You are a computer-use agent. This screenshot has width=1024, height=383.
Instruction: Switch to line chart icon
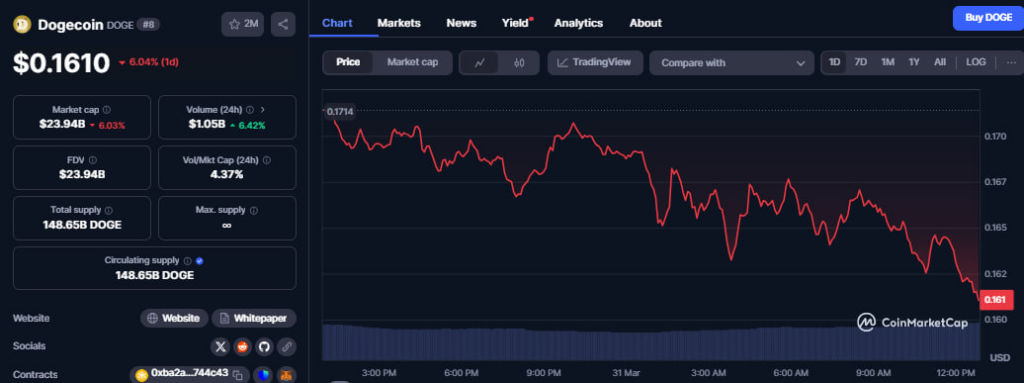[x=480, y=63]
